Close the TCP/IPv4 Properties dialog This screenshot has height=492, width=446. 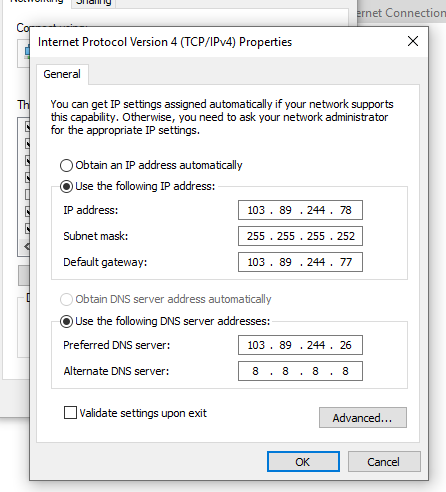click(413, 41)
